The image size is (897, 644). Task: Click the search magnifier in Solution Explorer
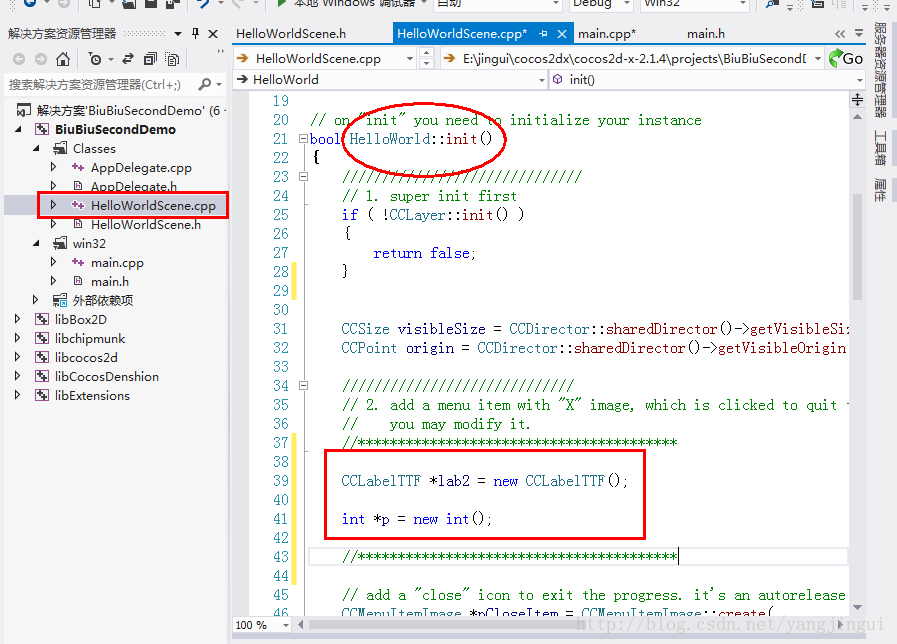204,85
